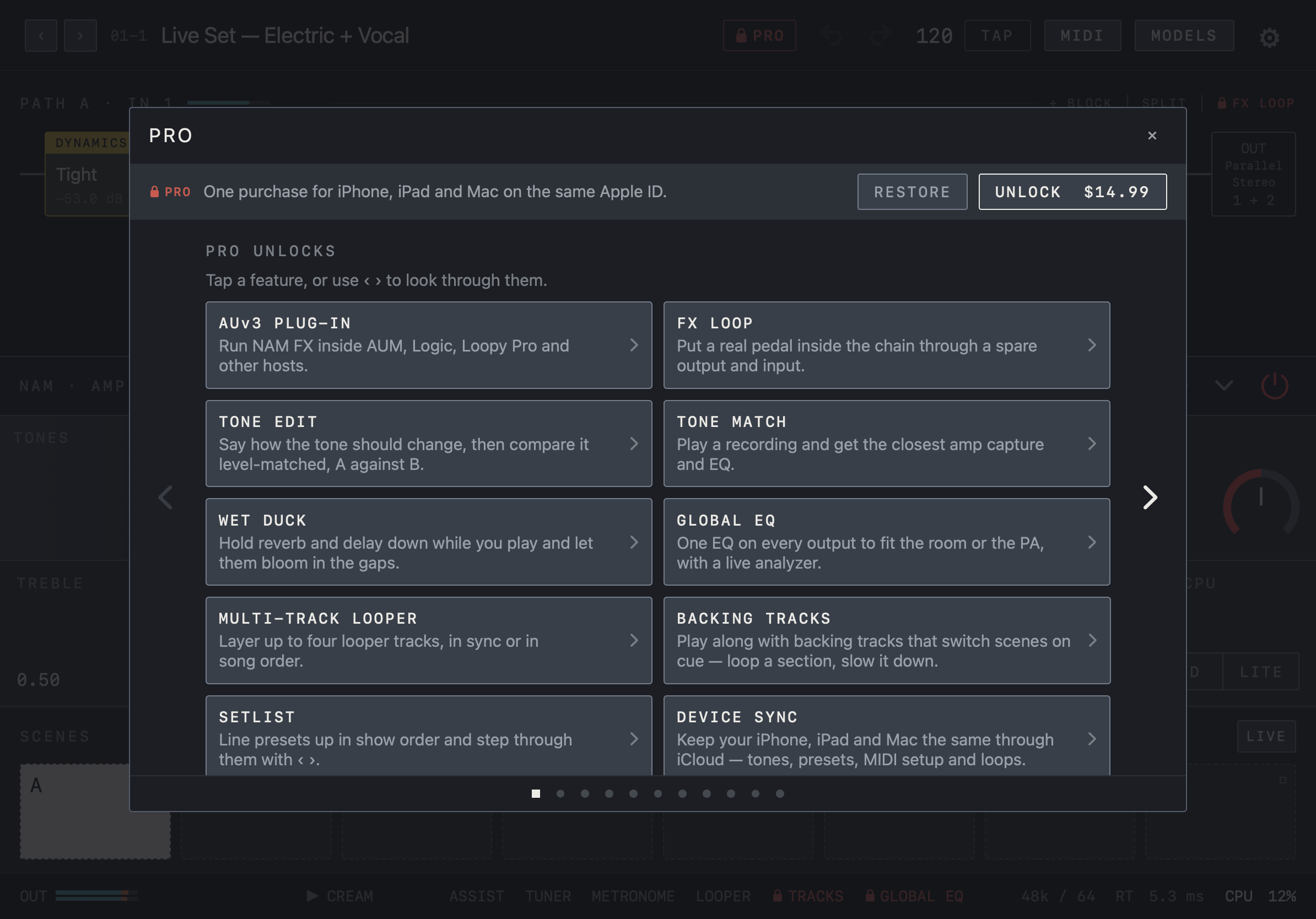Viewport: 1316px width, 919px height.
Task: Open the WET DUCK feature card
Action: coord(429,542)
